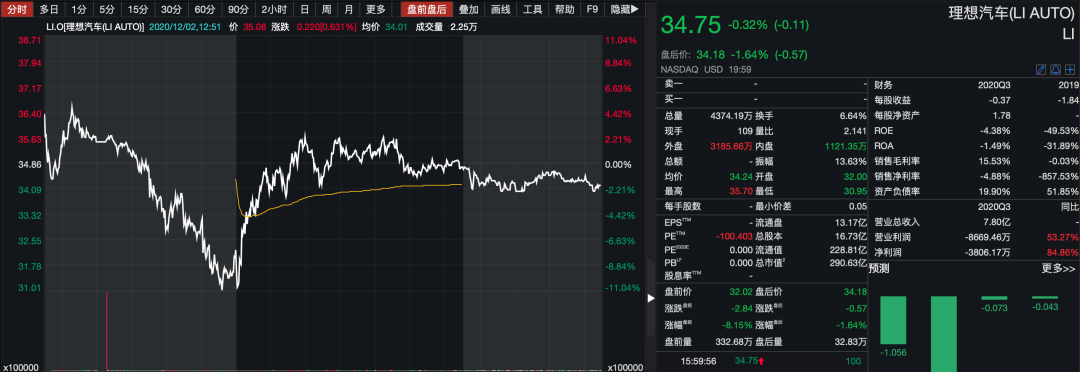Collapse side panel with splitter arrow
This screenshot has width=1080, height=372.
click(x=650, y=298)
